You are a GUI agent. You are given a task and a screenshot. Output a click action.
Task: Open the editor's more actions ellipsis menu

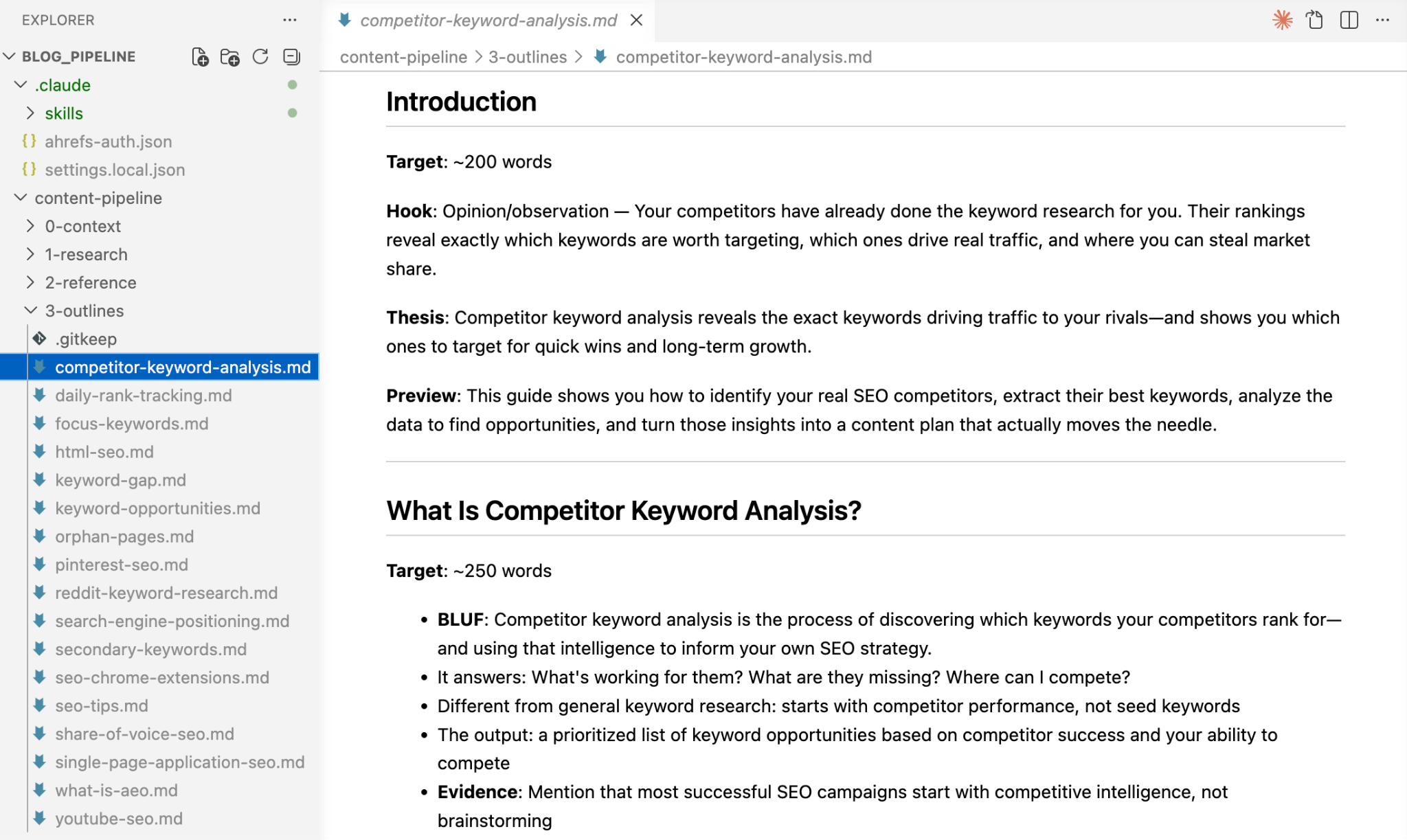click(1382, 20)
